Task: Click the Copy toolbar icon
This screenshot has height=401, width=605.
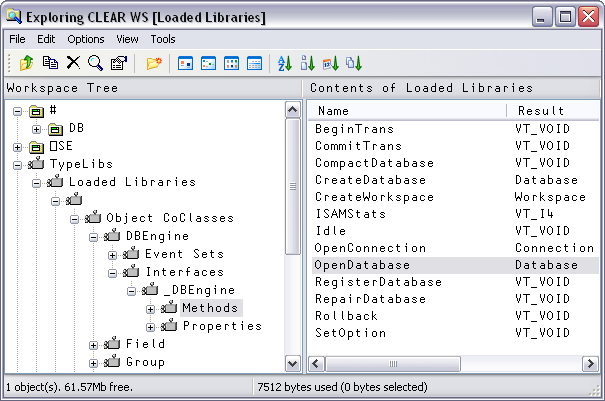Action: (x=50, y=63)
